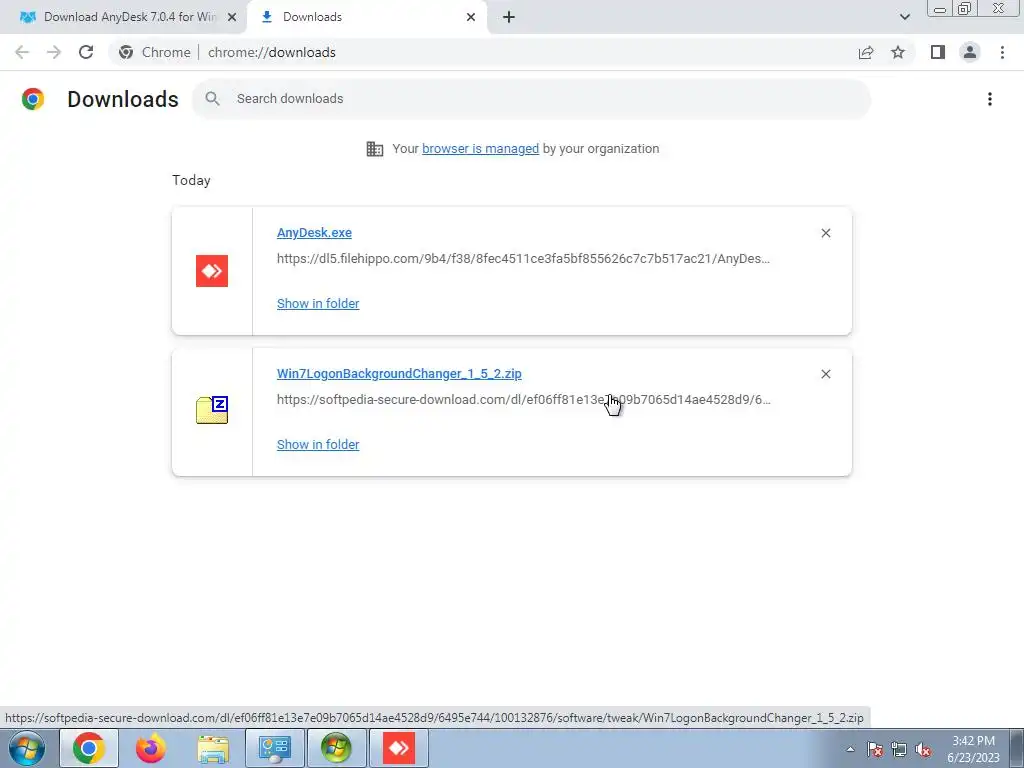The image size is (1024, 768).
Task: Click the zip file folder icon
Action: 212,410
